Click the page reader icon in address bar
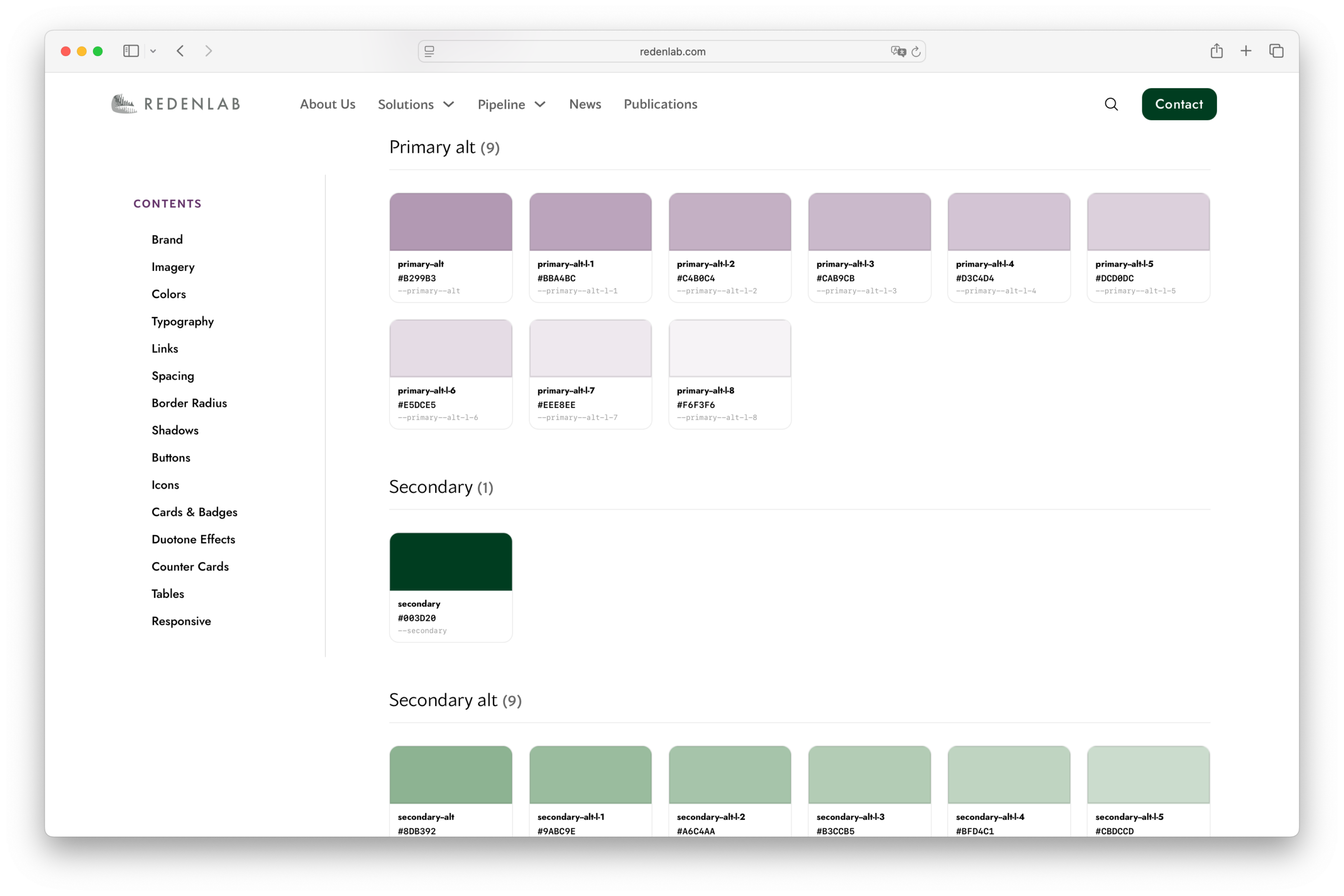1344x896 pixels. coord(429,51)
